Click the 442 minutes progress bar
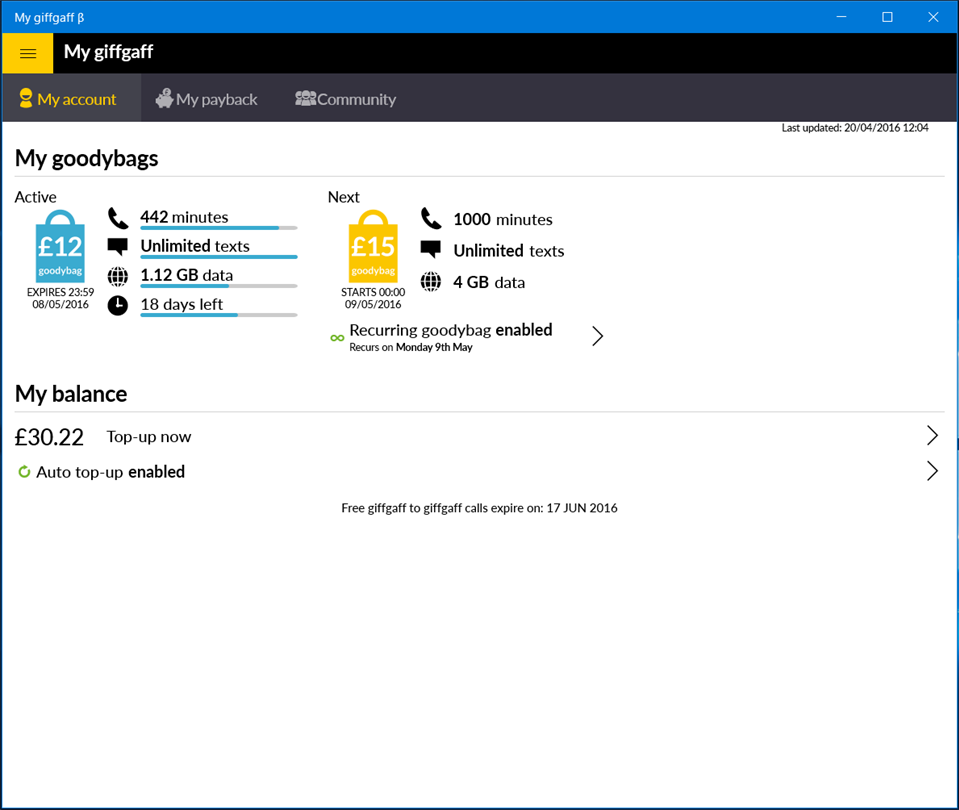 pyautogui.click(x=219, y=228)
